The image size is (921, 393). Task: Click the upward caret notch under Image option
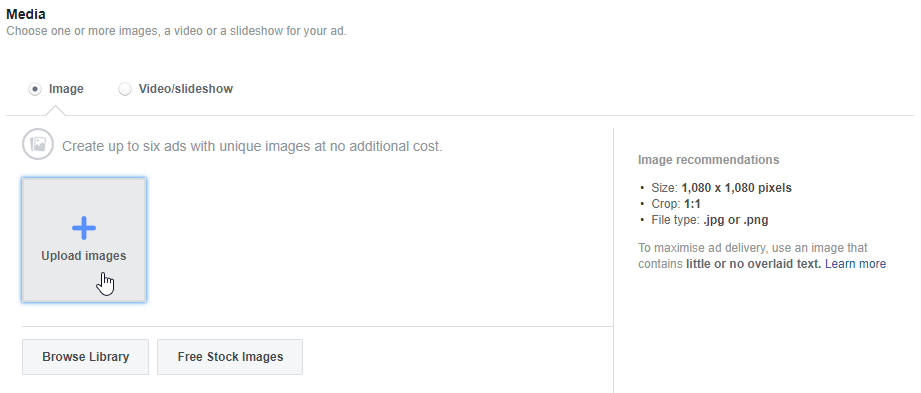click(55, 110)
